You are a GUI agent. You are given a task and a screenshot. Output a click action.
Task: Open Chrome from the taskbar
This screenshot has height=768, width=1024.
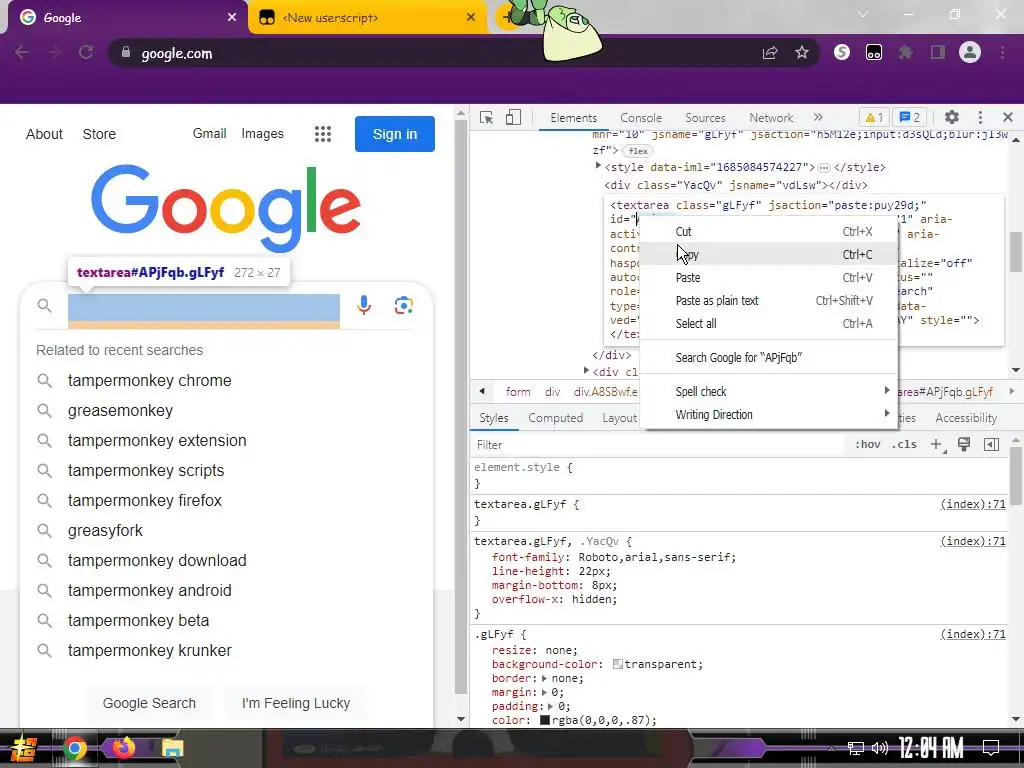[x=74, y=748]
